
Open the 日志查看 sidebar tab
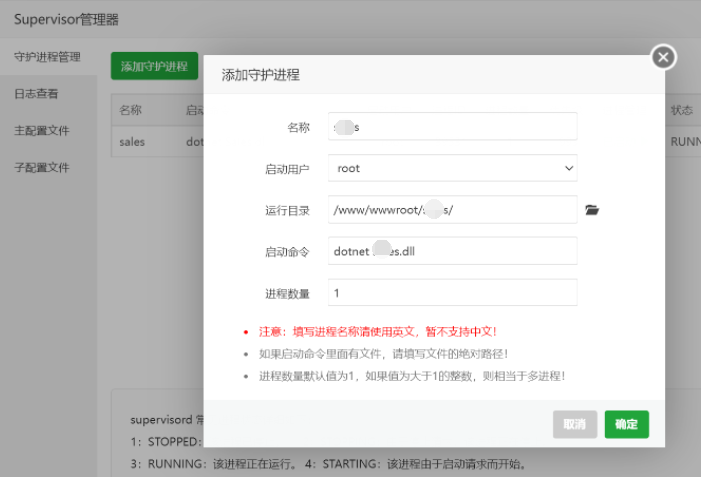[36, 94]
